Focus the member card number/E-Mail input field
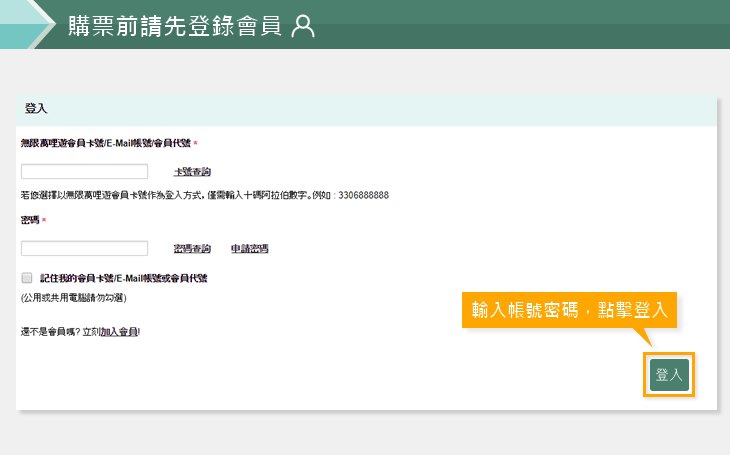Image resolution: width=730 pixels, height=455 pixels. coord(84,171)
